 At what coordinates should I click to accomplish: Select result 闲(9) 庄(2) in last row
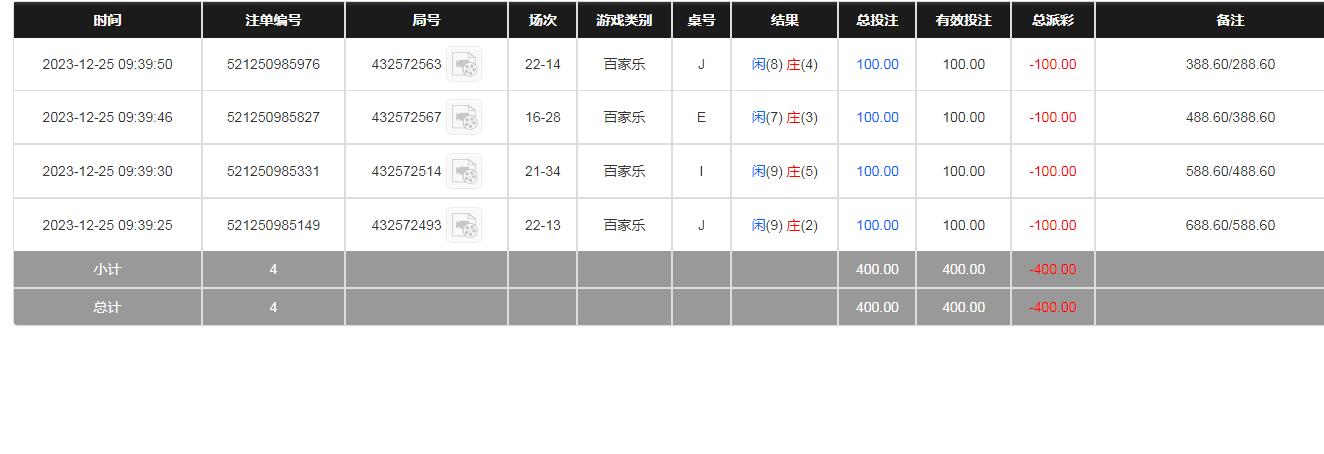pos(784,225)
